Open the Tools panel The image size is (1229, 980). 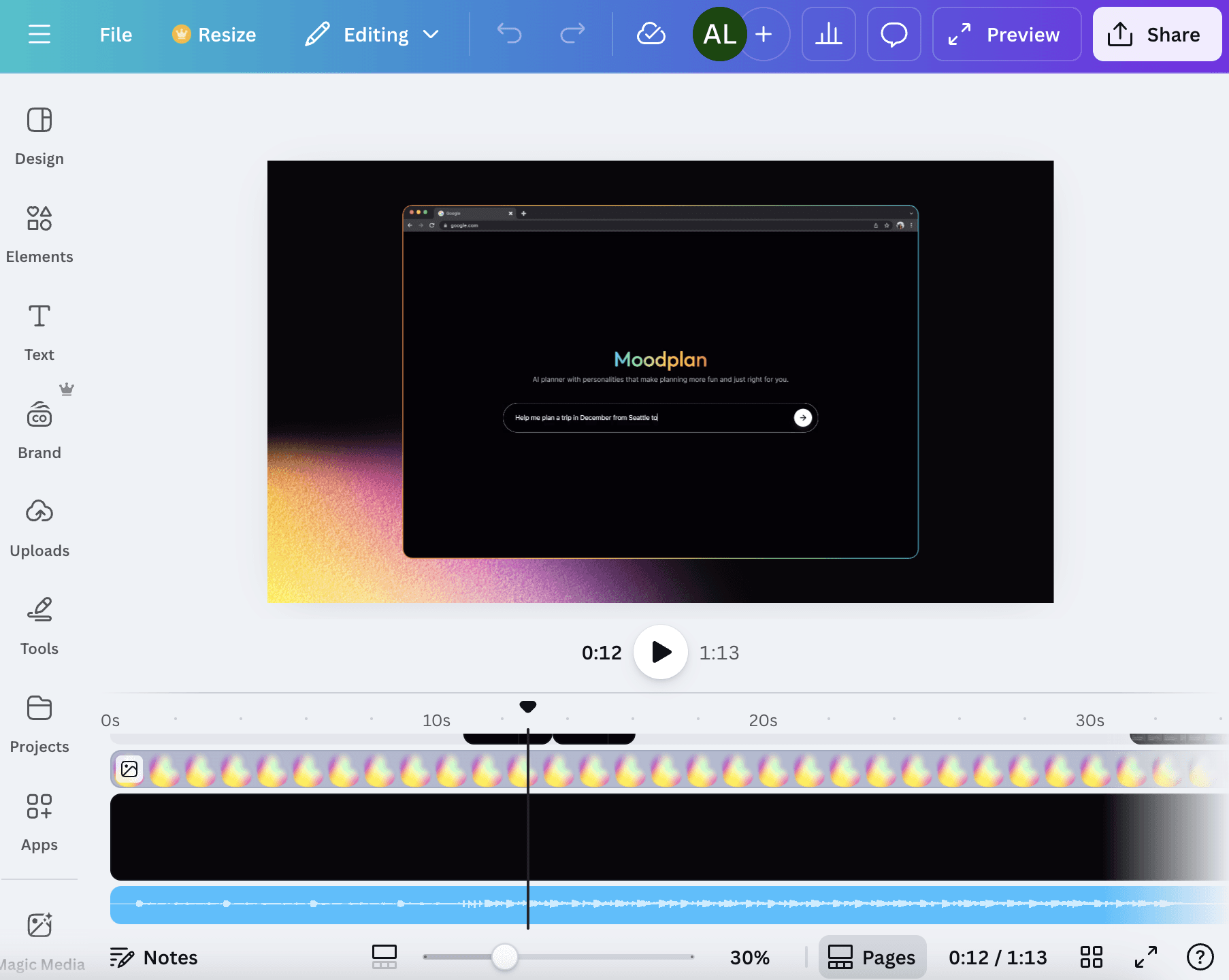(39, 627)
